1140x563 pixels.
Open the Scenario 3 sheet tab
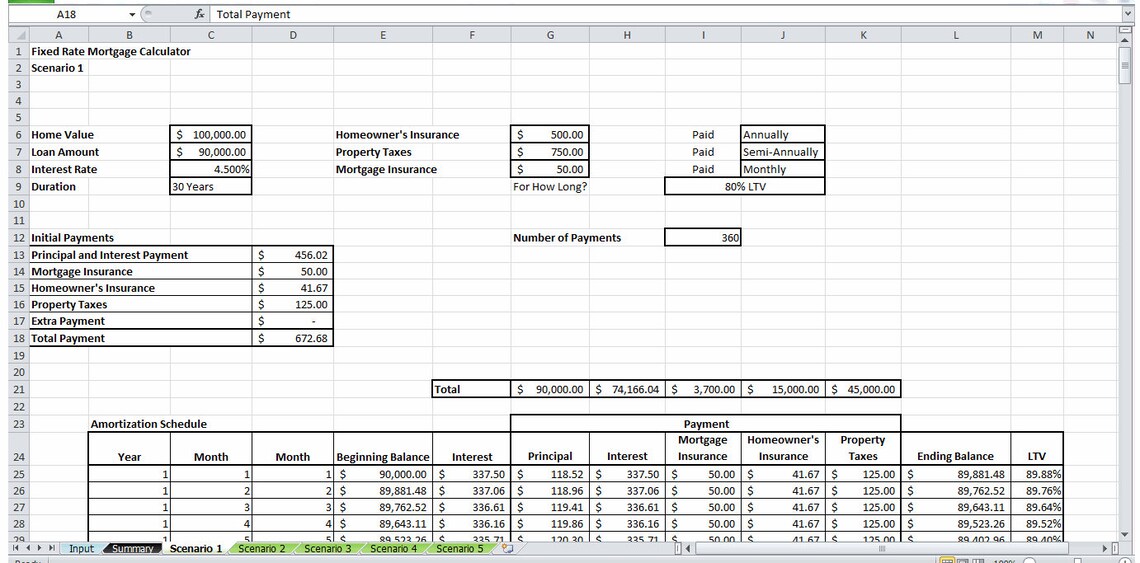(327, 548)
